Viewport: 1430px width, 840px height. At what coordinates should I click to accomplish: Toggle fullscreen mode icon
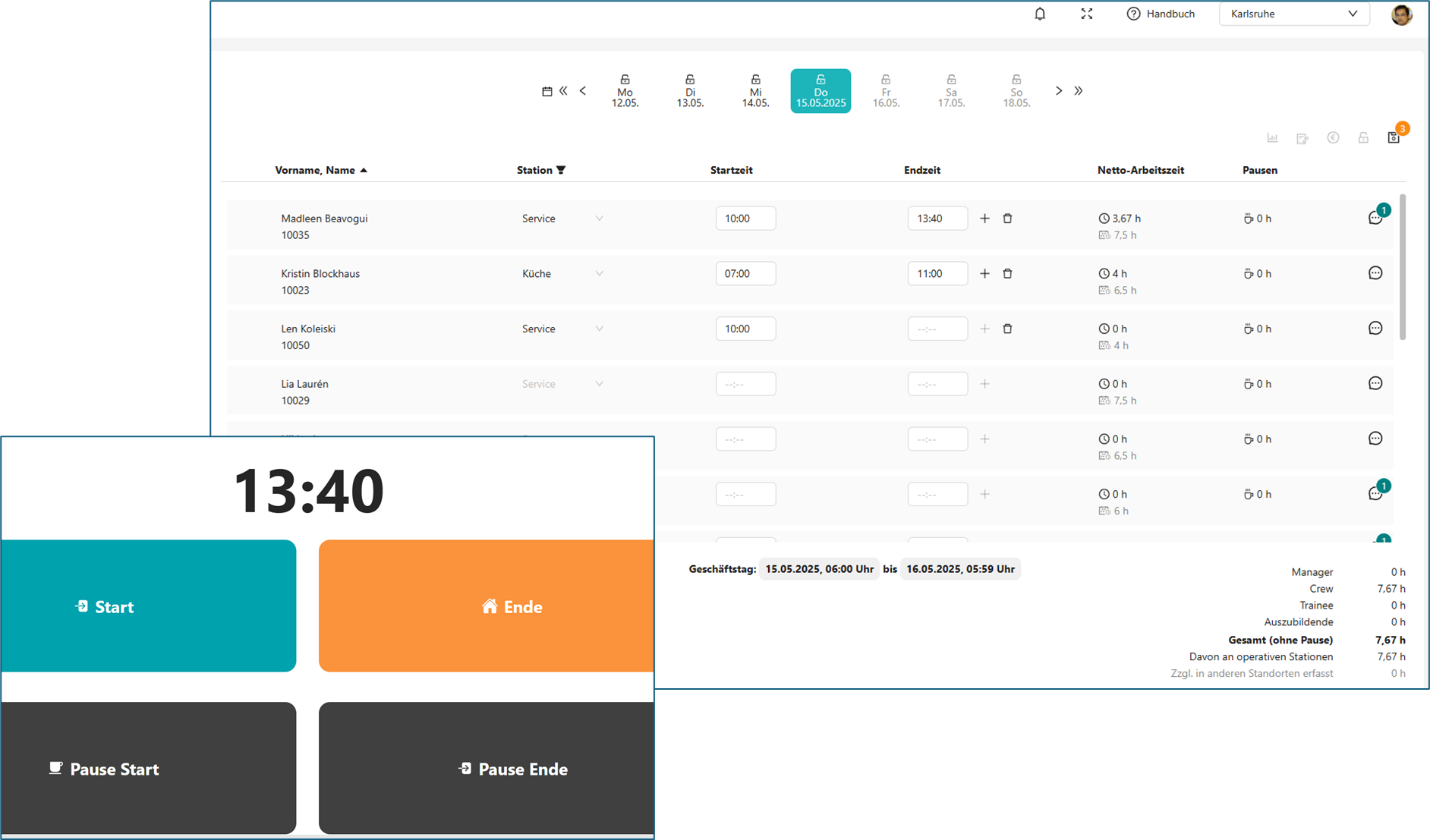click(x=1086, y=14)
